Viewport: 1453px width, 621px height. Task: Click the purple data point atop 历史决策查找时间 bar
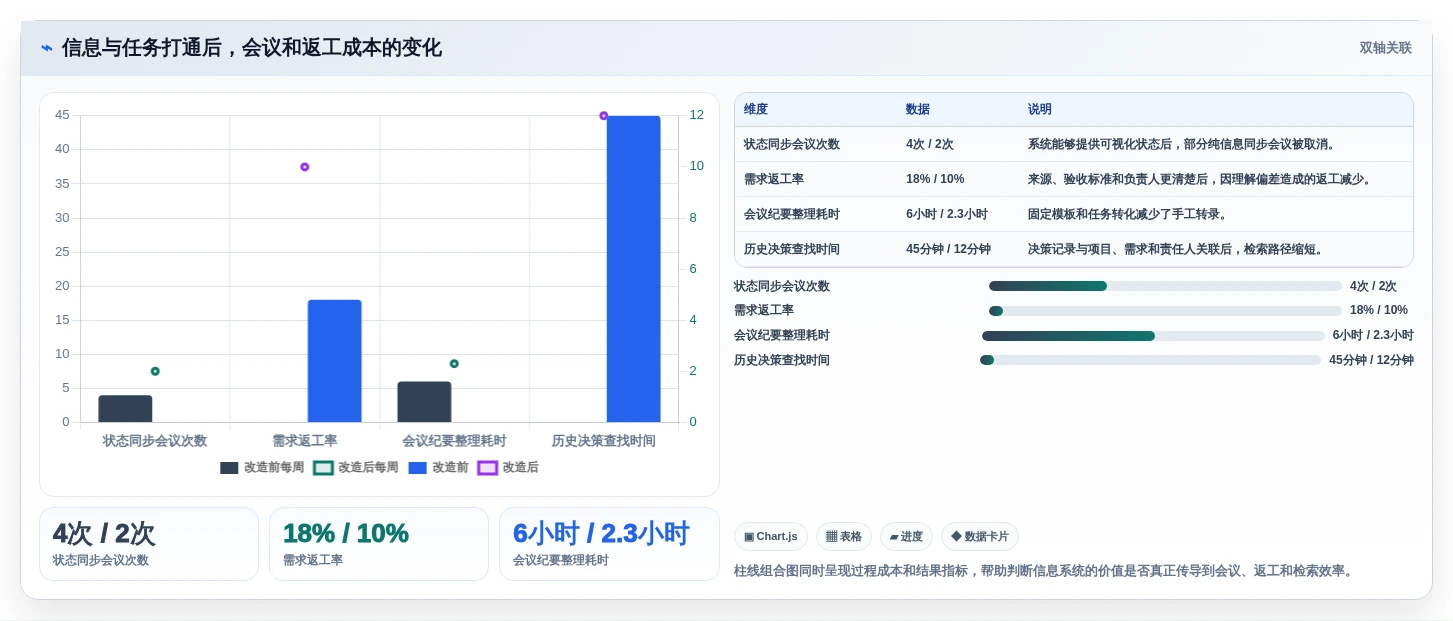(604, 116)
